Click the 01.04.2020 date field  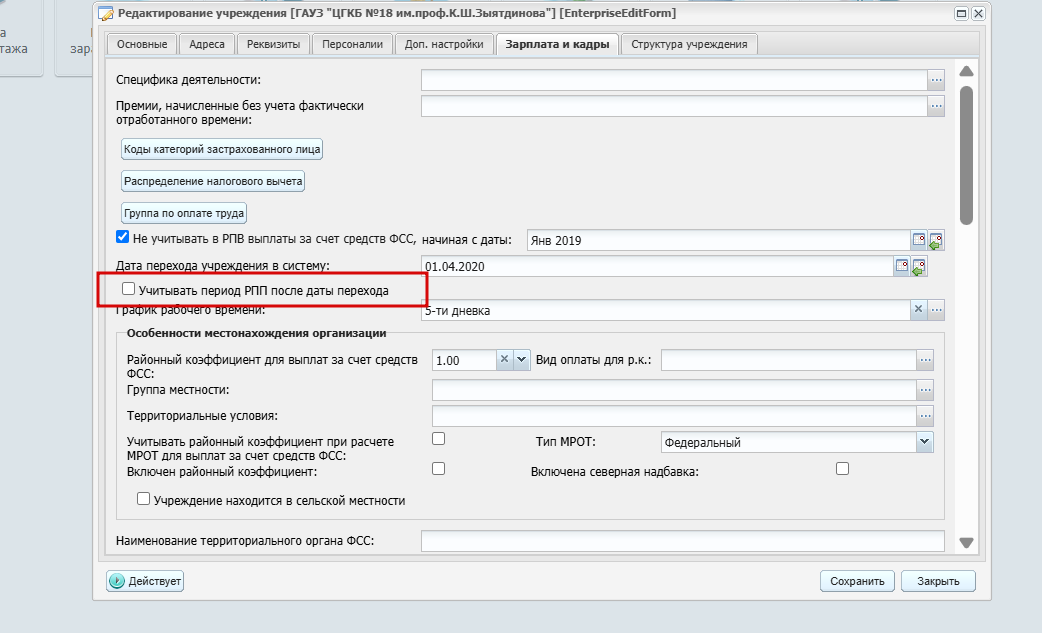(x=657, y=266)
